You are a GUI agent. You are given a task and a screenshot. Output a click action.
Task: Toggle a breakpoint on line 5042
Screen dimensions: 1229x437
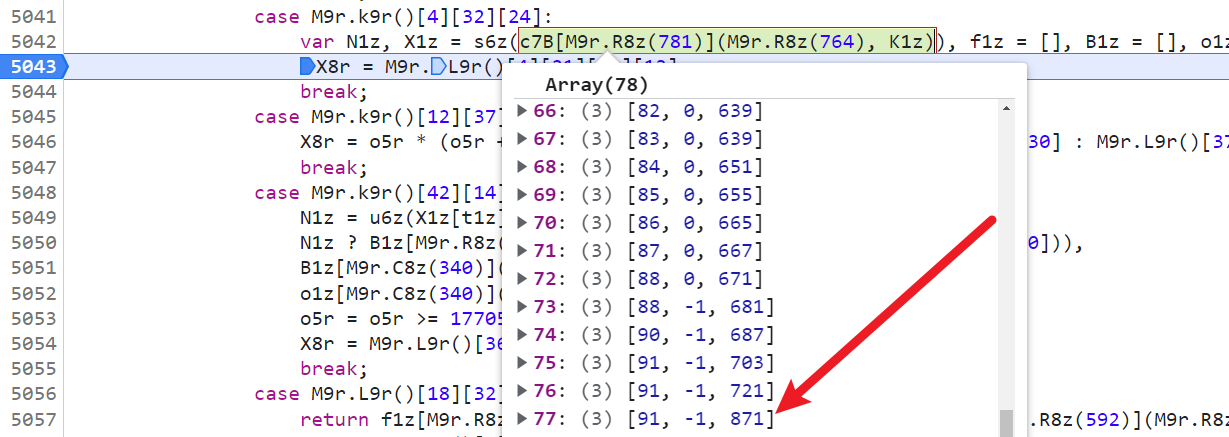(x=30, y=42)
